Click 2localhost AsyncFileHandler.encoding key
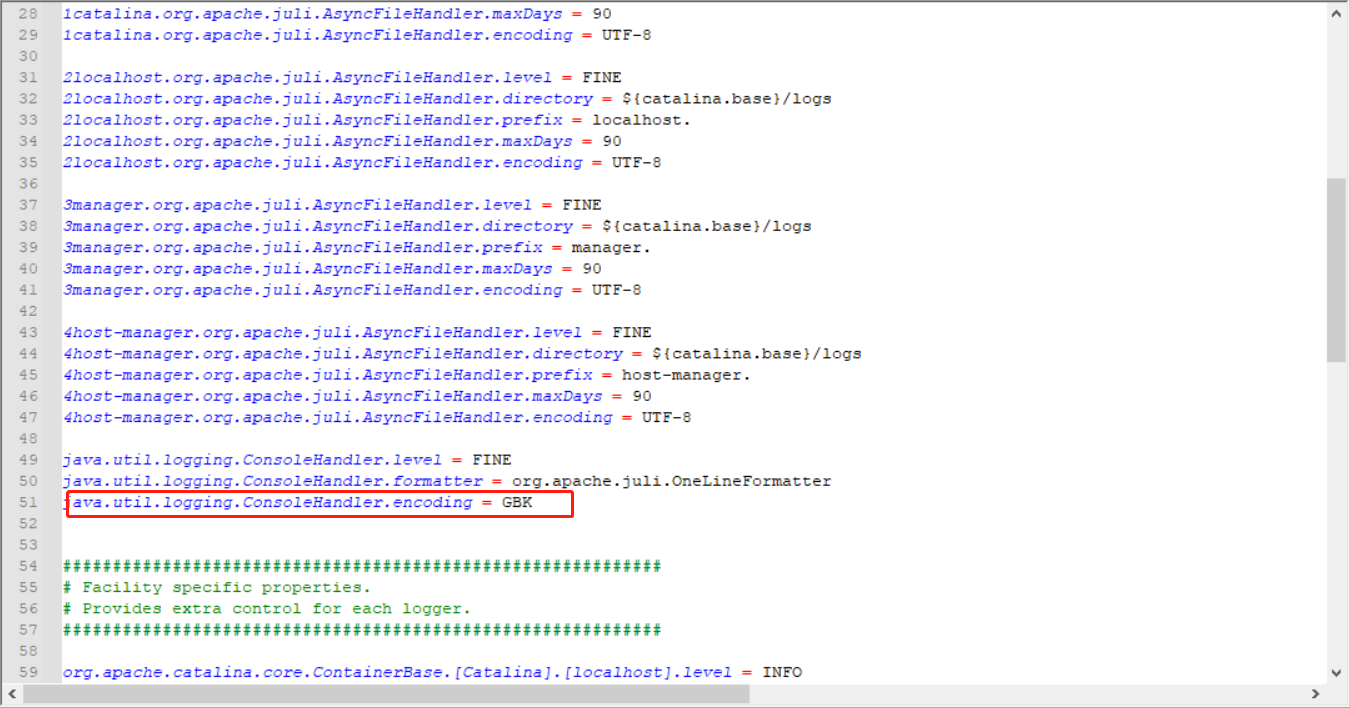This screenshot has height=708, width=1350. [322, 163]
